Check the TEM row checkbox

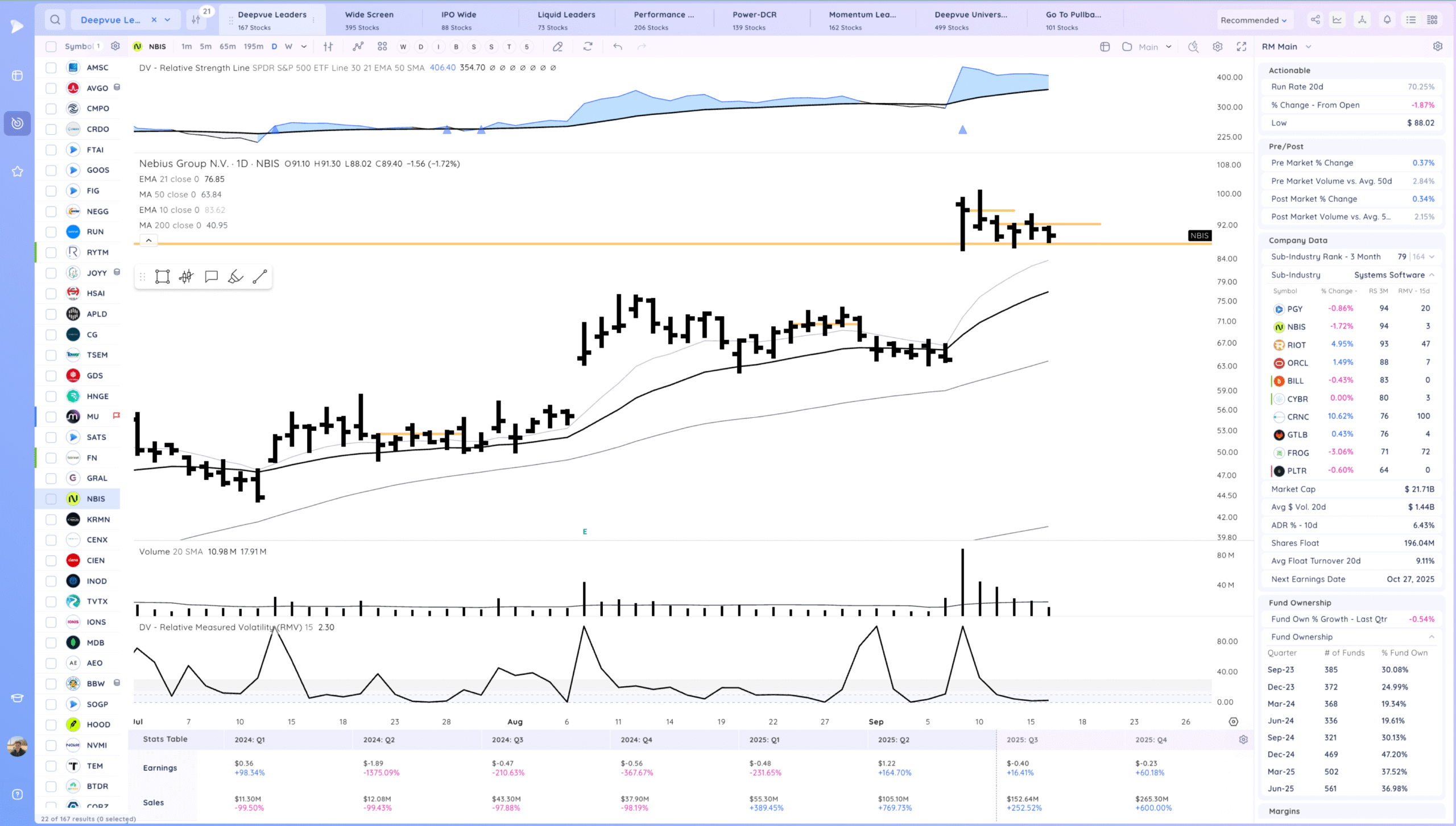pos(51,766)
